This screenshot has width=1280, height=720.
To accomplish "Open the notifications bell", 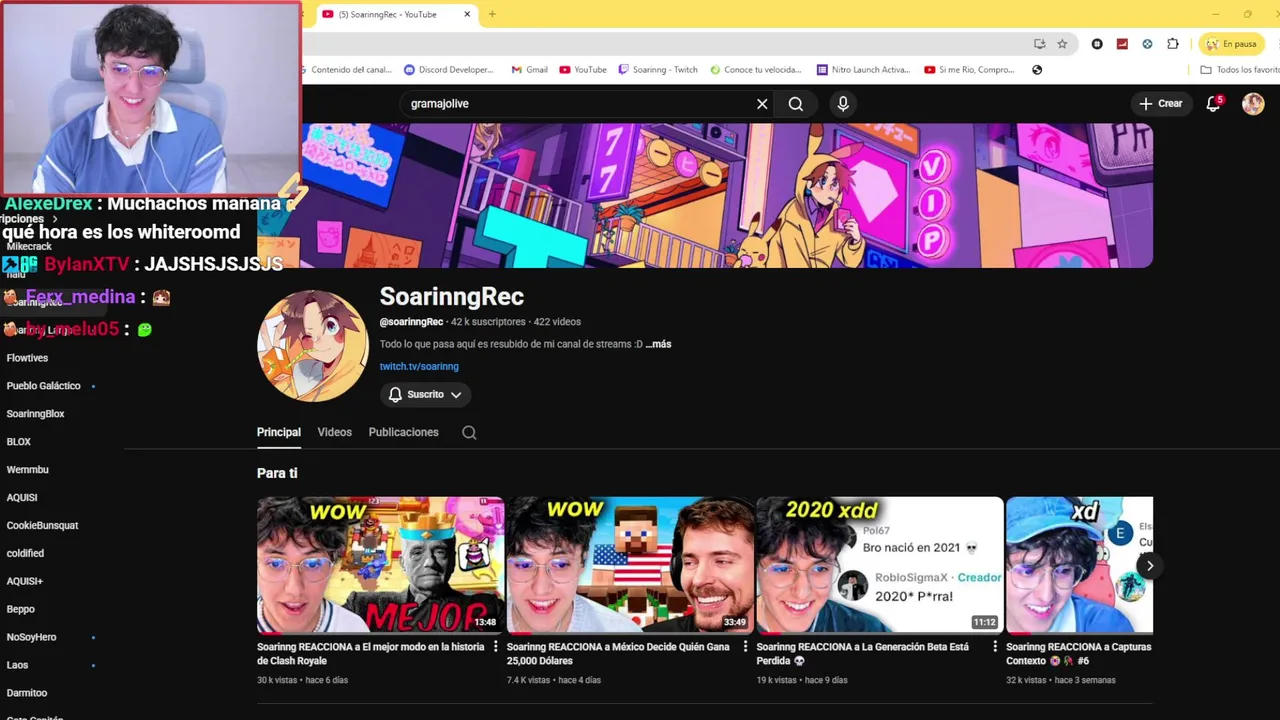I will click(x=1213, y=104).
